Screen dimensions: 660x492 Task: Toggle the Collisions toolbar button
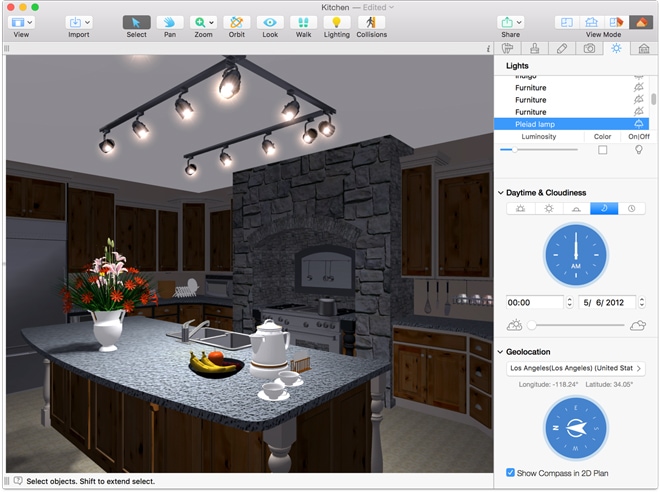point(371,22)
